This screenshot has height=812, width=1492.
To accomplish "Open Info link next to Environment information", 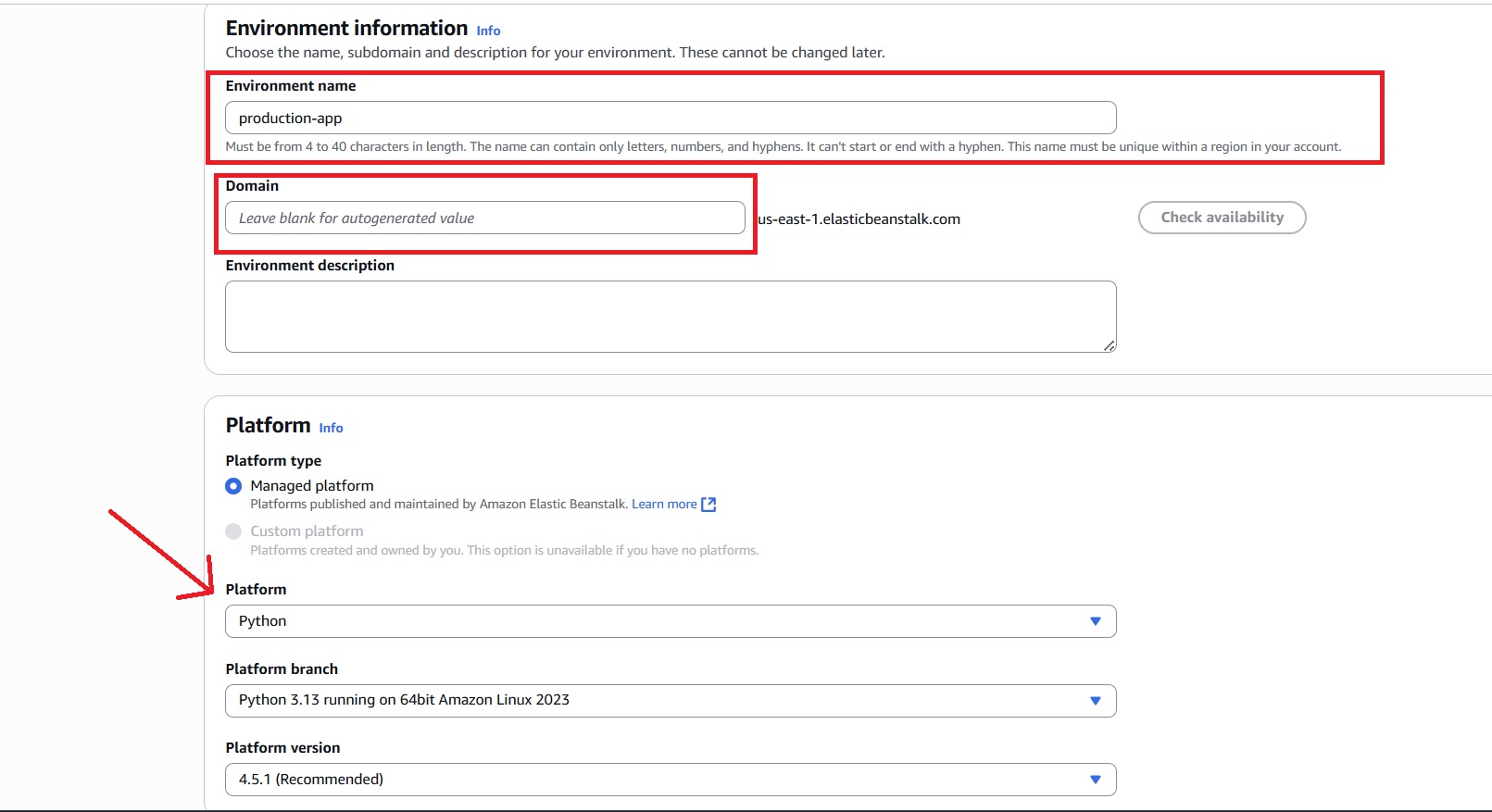I will point(488,31).
